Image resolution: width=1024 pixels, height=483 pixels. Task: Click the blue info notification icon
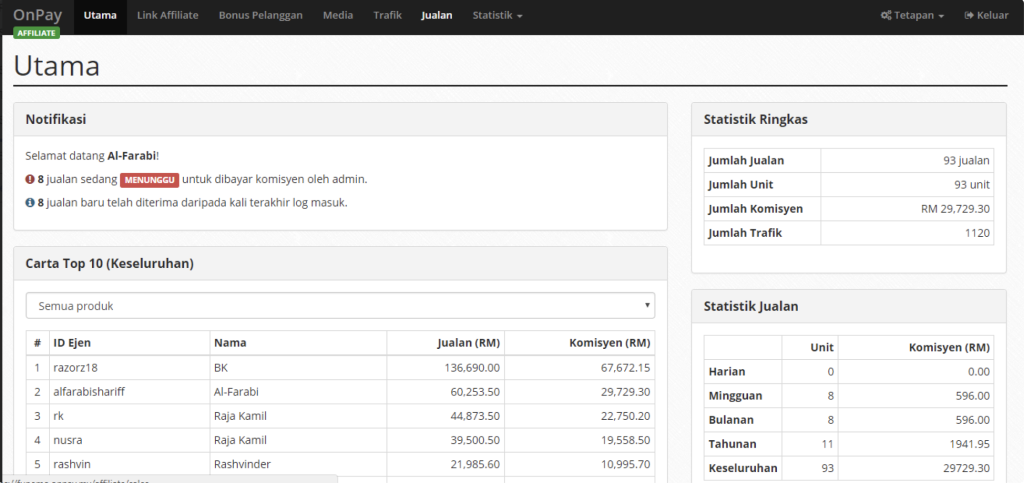(x=30, y=203)
